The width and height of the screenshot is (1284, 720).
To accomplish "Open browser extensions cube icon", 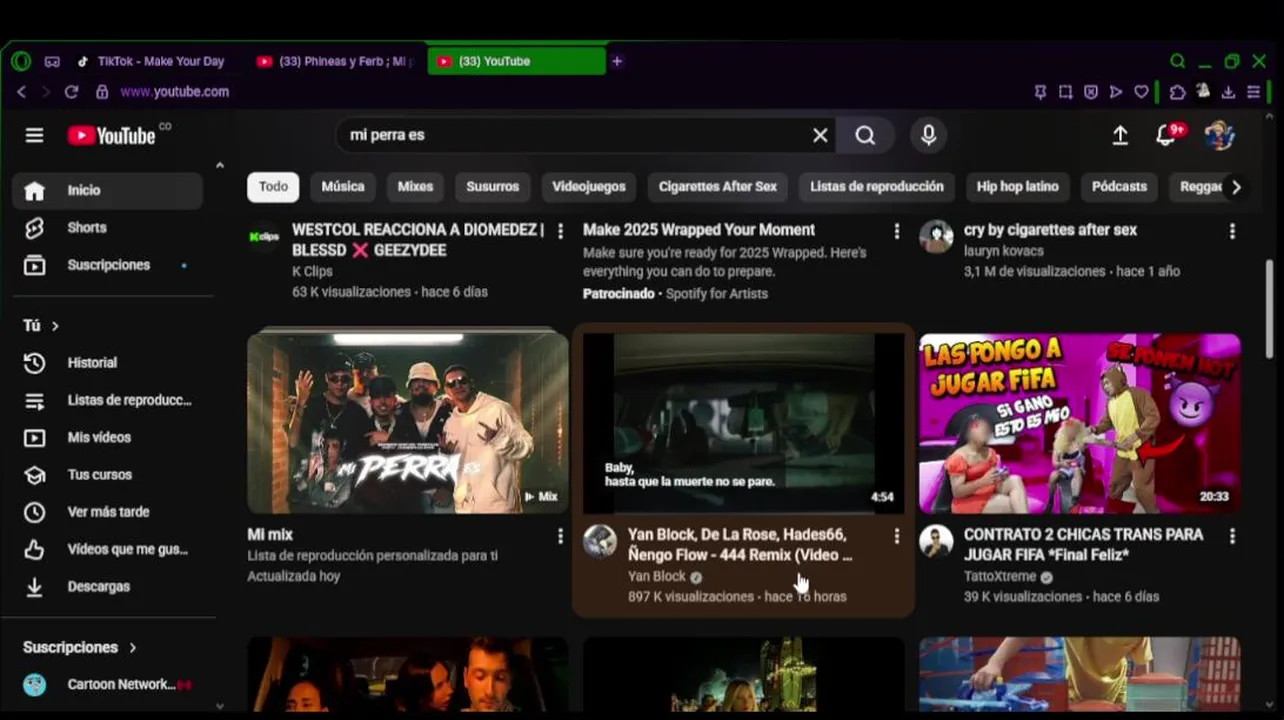I will click(1178, 92).
